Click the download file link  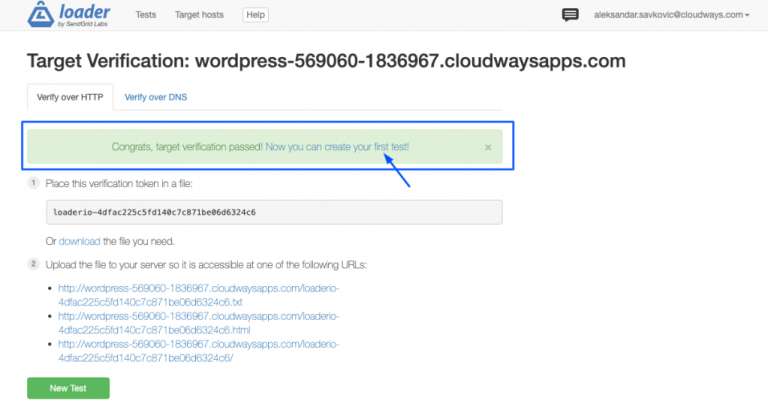pos(79,241)
